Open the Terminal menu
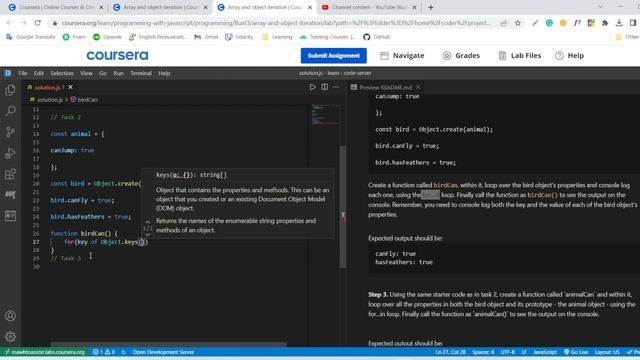Image resolution: width=640 pixels, height=360 pixels. coord(141,73)
